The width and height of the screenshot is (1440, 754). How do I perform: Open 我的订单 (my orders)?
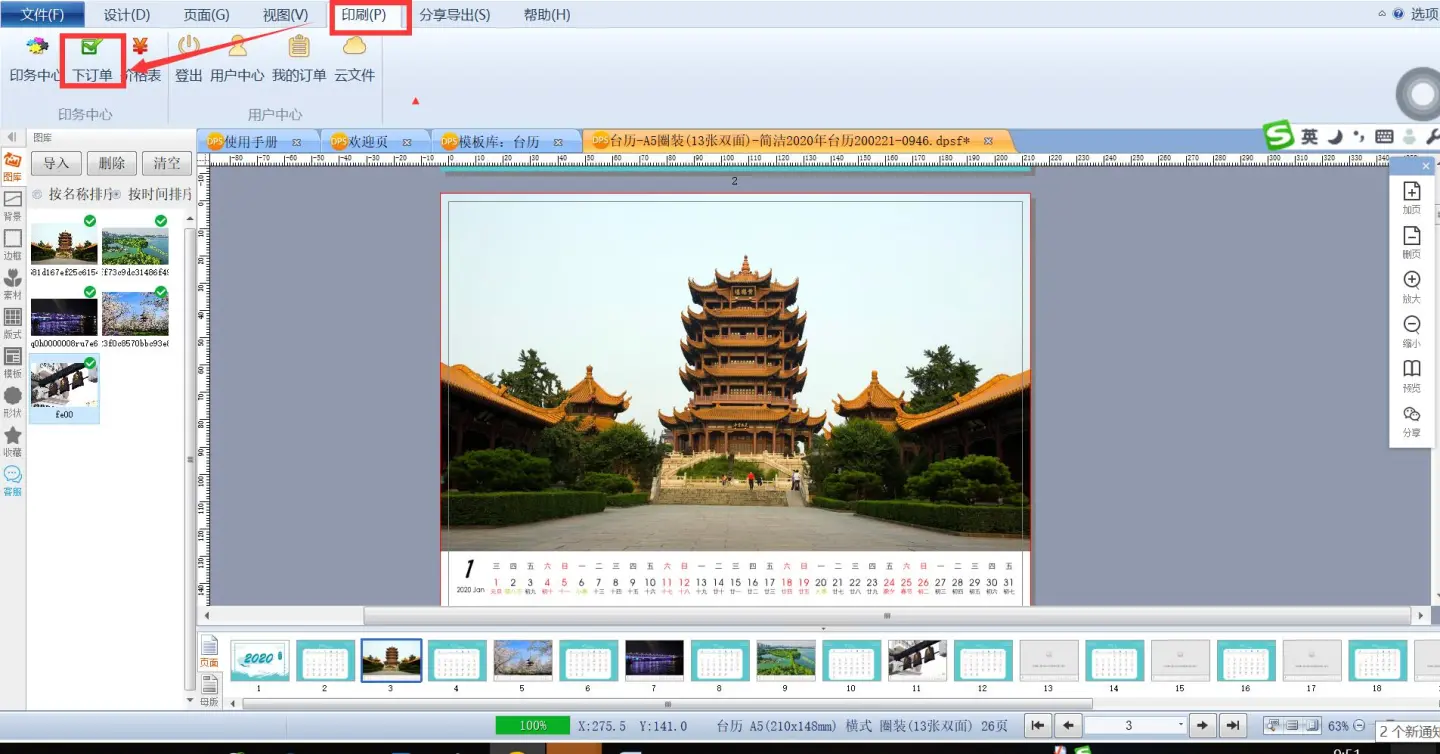coord(299,59)
